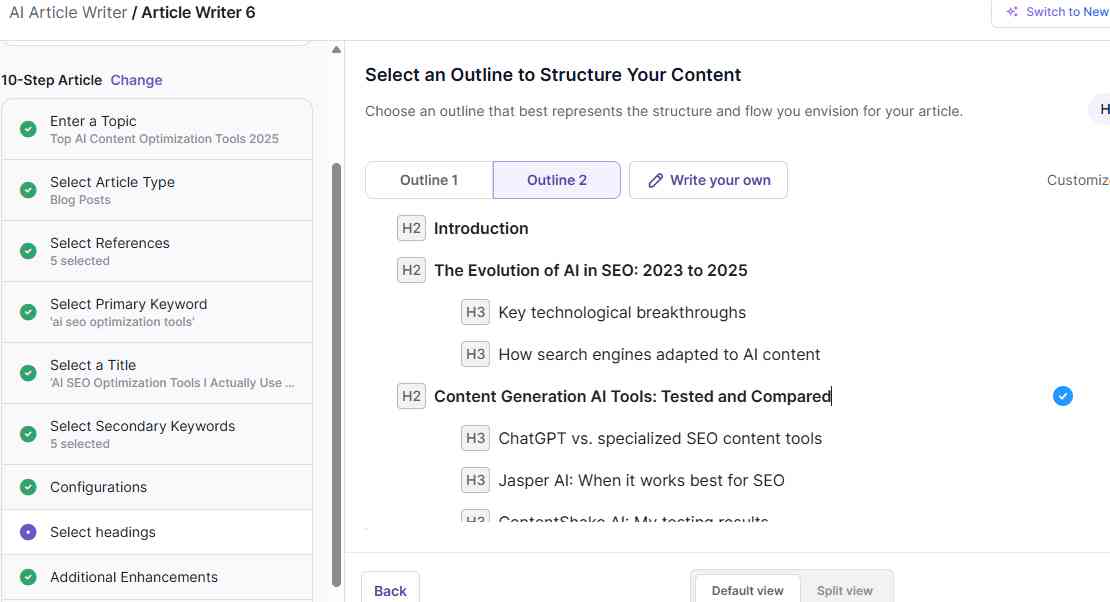Viewport: 1110px width, 602px height.
Task: Keep Default view selected
Action: coord(746,590)
